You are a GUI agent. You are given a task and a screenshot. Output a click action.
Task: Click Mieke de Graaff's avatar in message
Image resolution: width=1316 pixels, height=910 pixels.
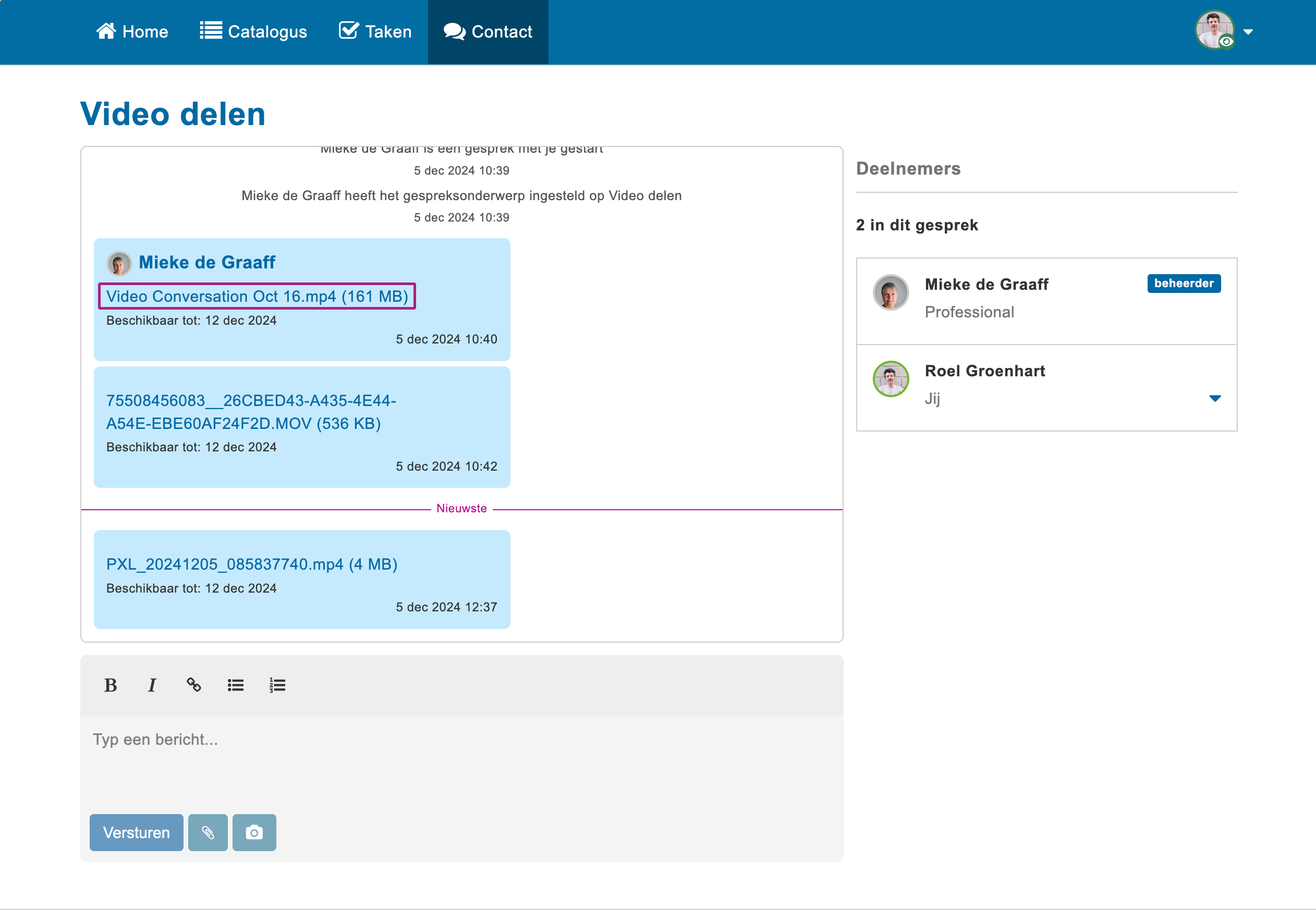pos(119,263)
